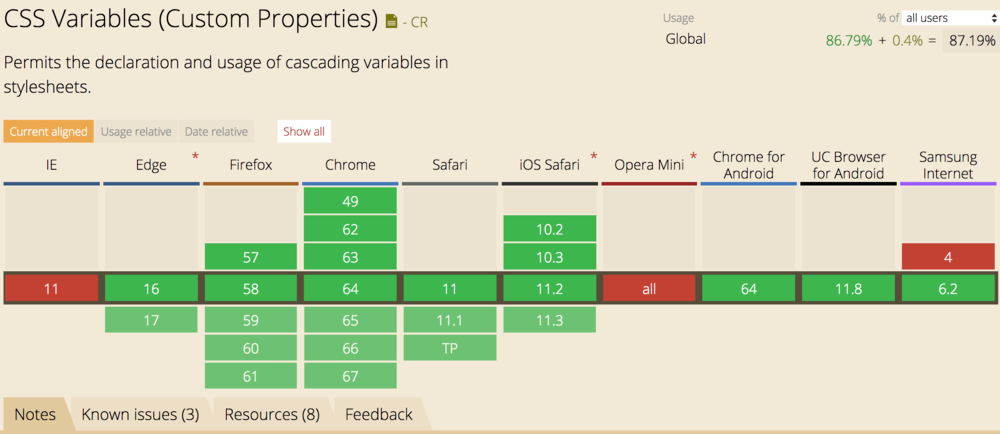
Task: Click the Firefox column header
Action: (x=251, y=165)
